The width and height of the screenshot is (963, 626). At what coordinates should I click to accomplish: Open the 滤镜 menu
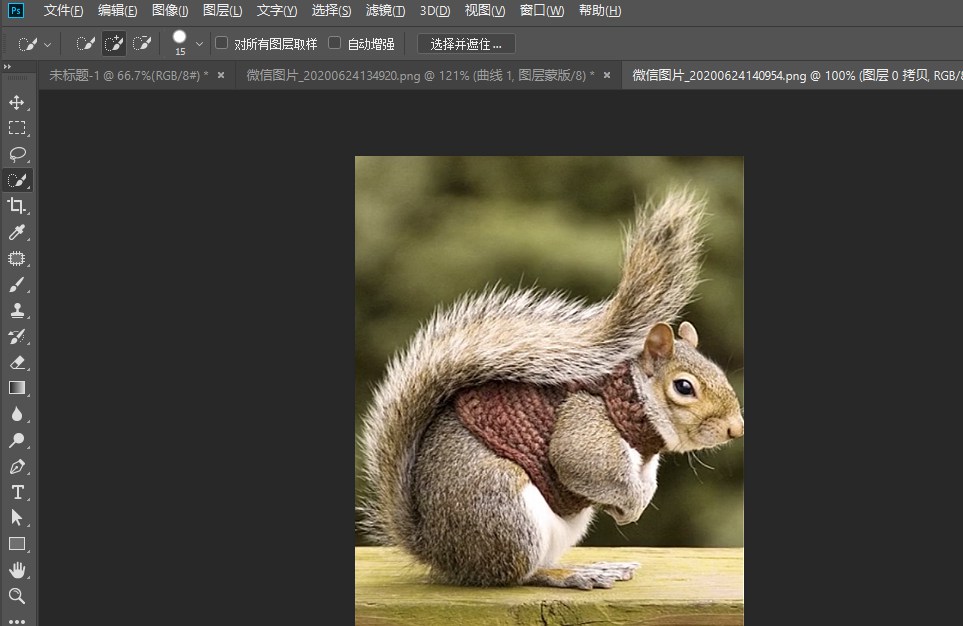coord(385,10)
